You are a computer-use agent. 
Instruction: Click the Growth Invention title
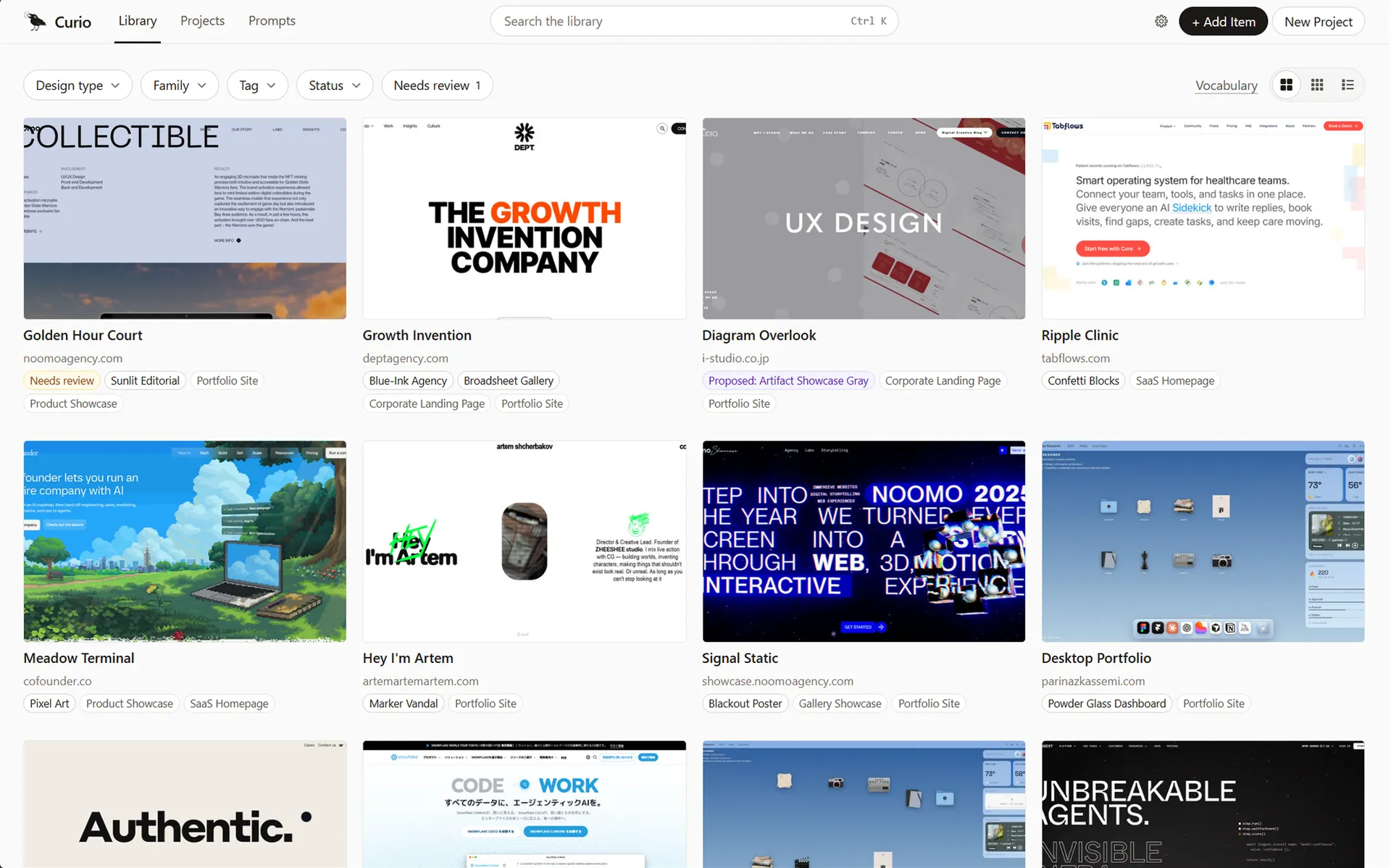click(x=417, y=335)
